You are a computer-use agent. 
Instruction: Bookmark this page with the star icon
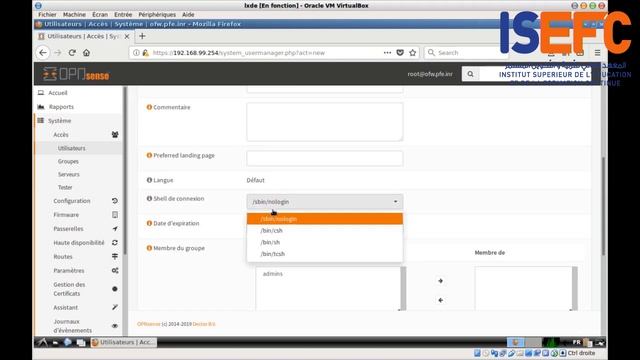[413, 53]
